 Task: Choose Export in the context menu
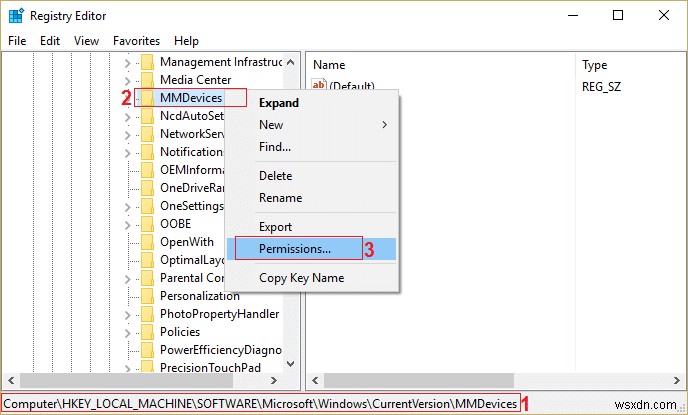[312, 227]
